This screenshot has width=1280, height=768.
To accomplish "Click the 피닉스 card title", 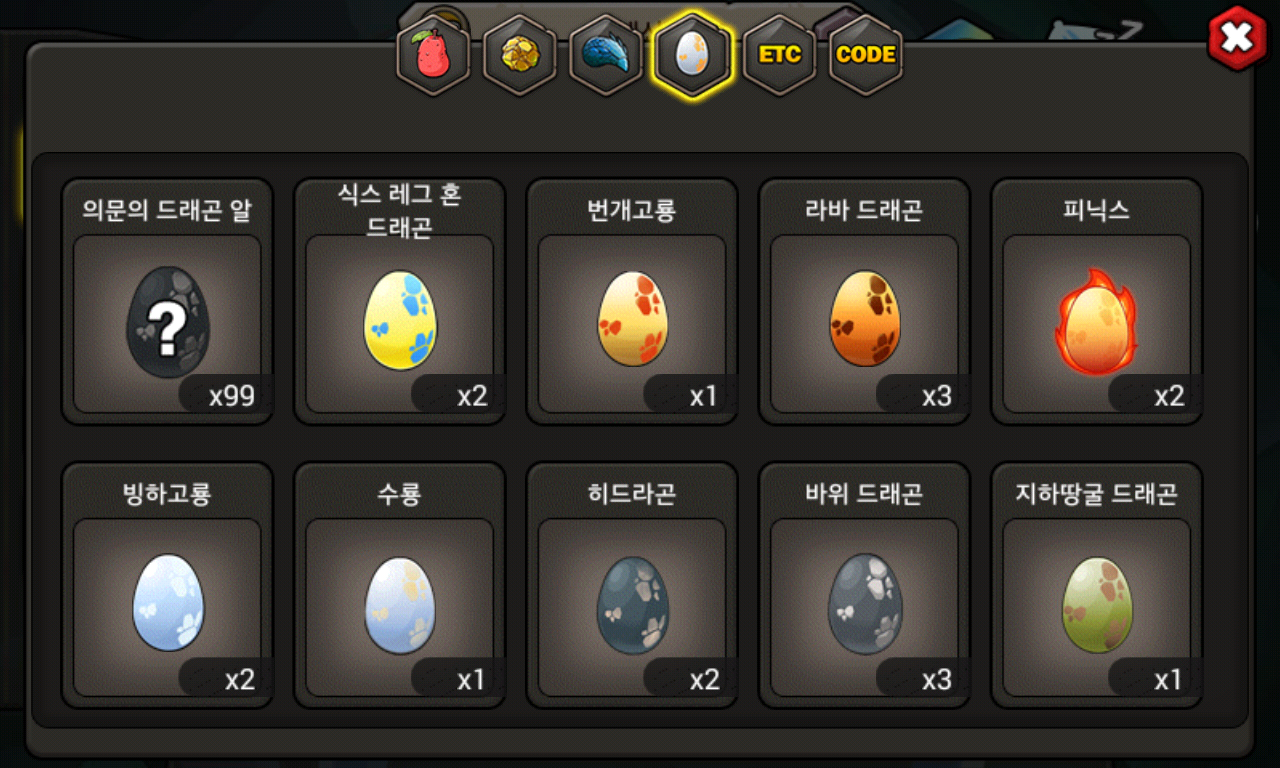I will point(1097,210).
